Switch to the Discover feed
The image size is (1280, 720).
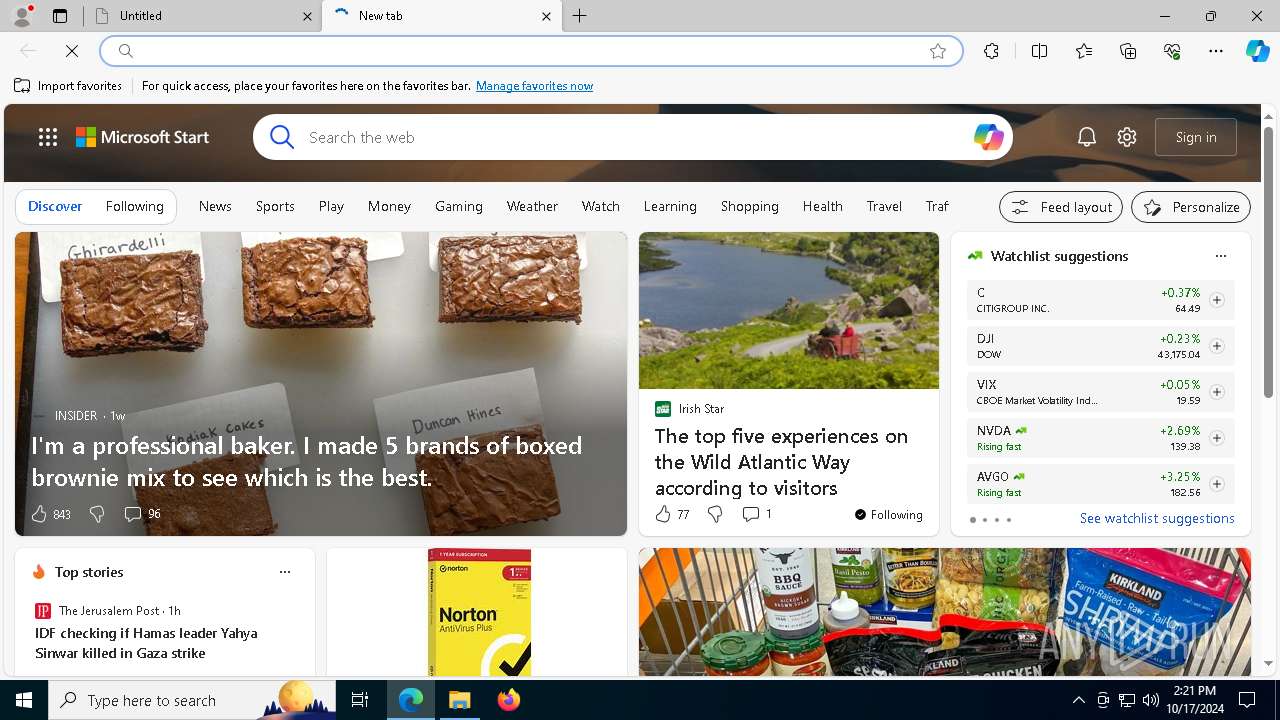coord(55,206)
